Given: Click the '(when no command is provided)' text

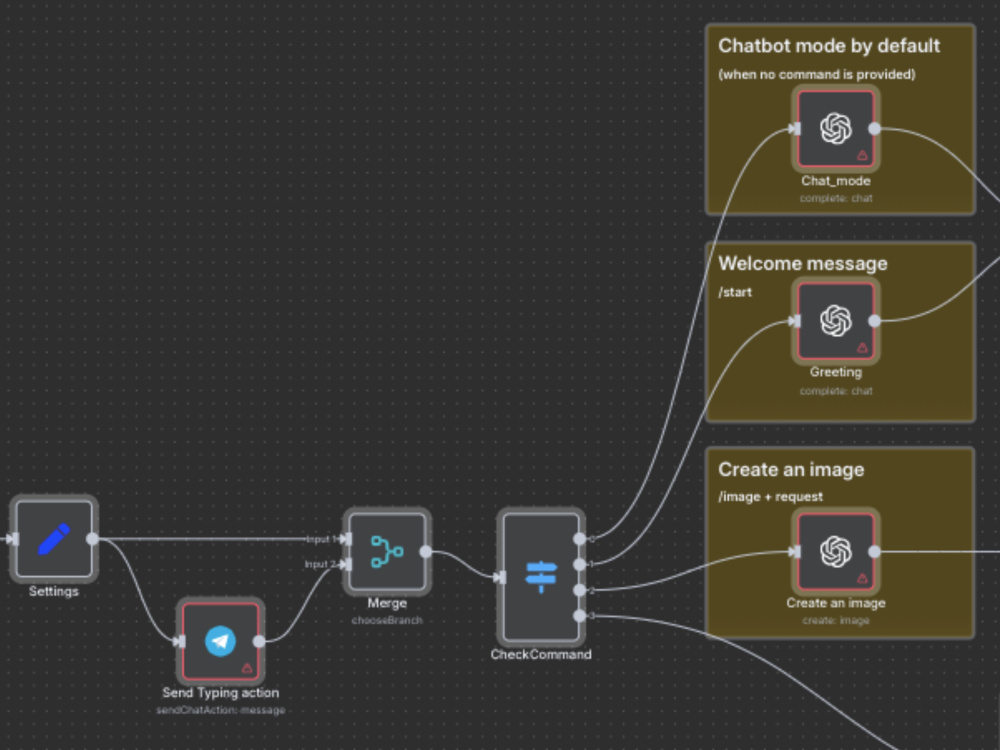Looking at the screenshot, I should (817, 75).
